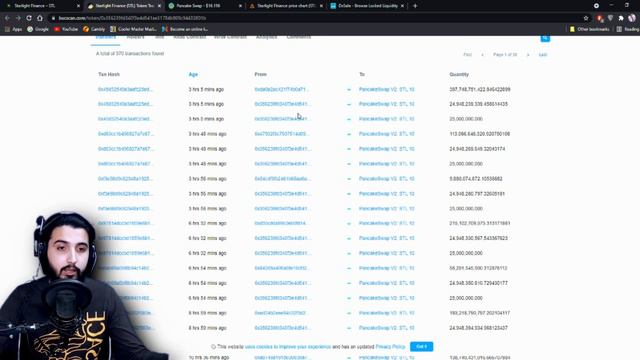This screenshot has height=360, width=640.
Task: Open the Privacy Policy link
Action: pos(390,347)
